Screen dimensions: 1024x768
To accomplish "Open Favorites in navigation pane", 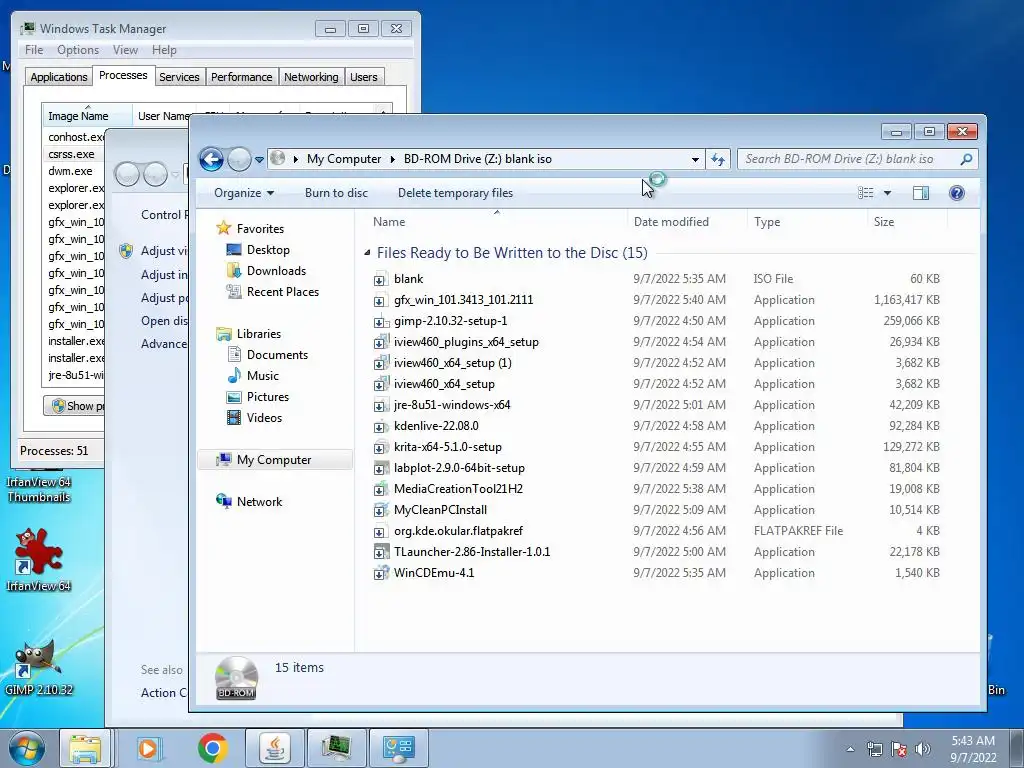I will click(x=260, y=229).
